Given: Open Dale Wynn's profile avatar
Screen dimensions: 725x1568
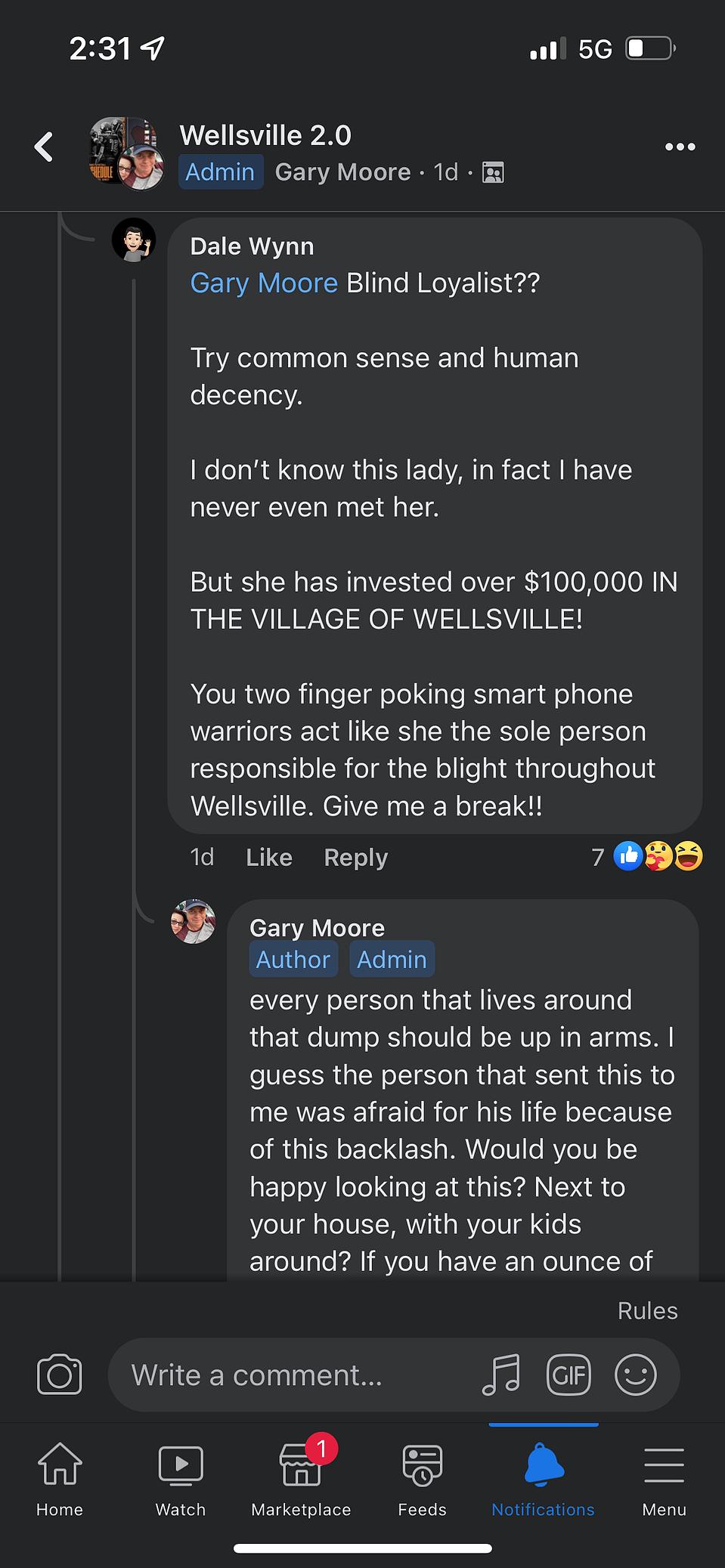Looking at the screenshot, I should [x=134, y=240].
